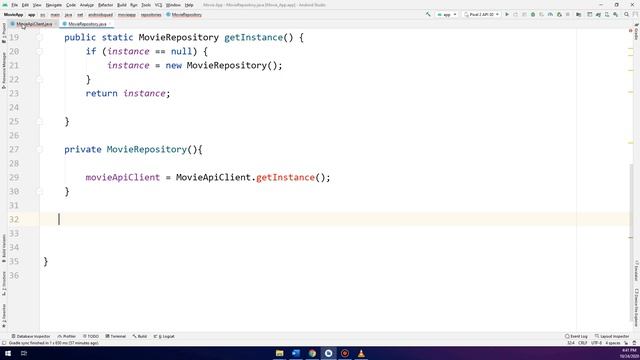Open the Help menu
This screenshot has height=360, width=640.
point(189,5)
